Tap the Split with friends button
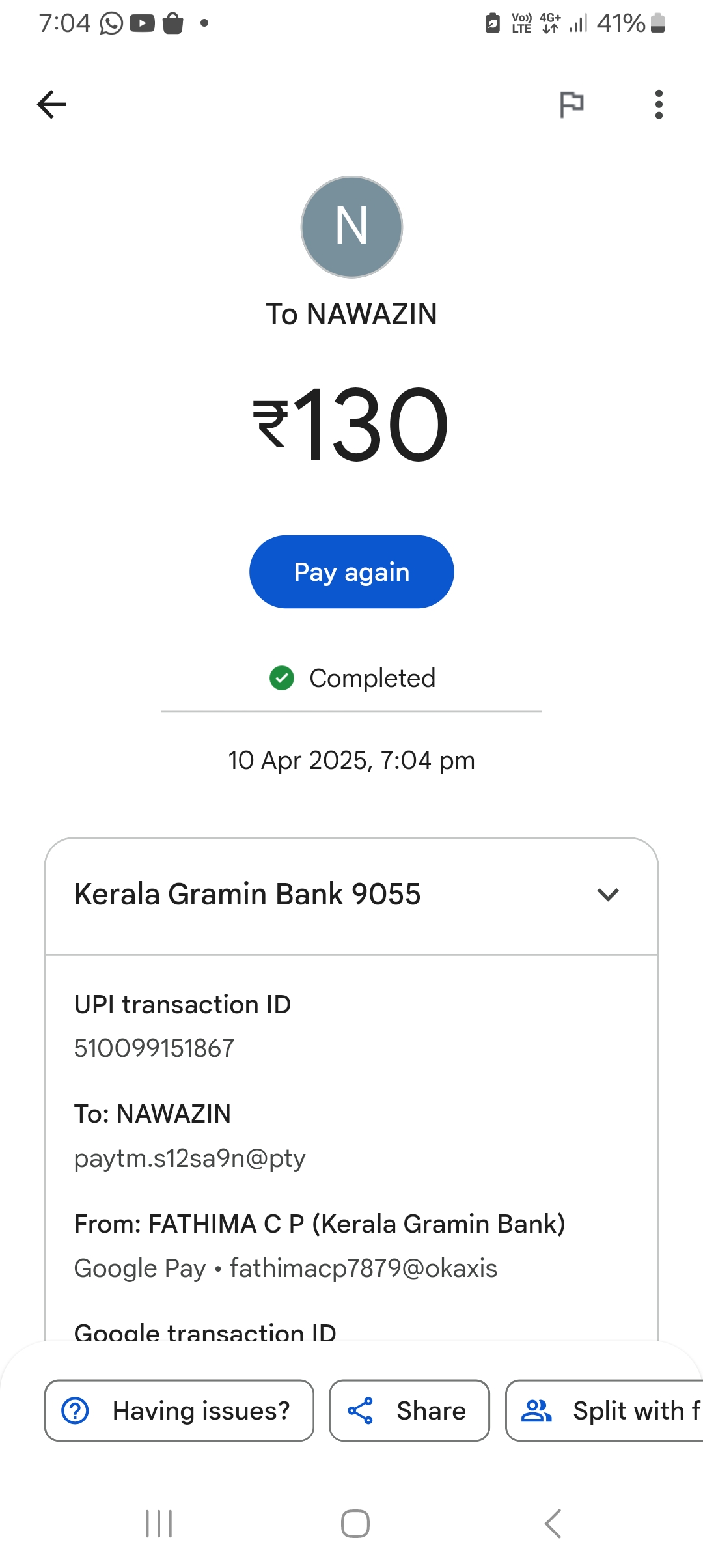The width and height of the screenshot is (703, 1568). tap(605, 1410)
